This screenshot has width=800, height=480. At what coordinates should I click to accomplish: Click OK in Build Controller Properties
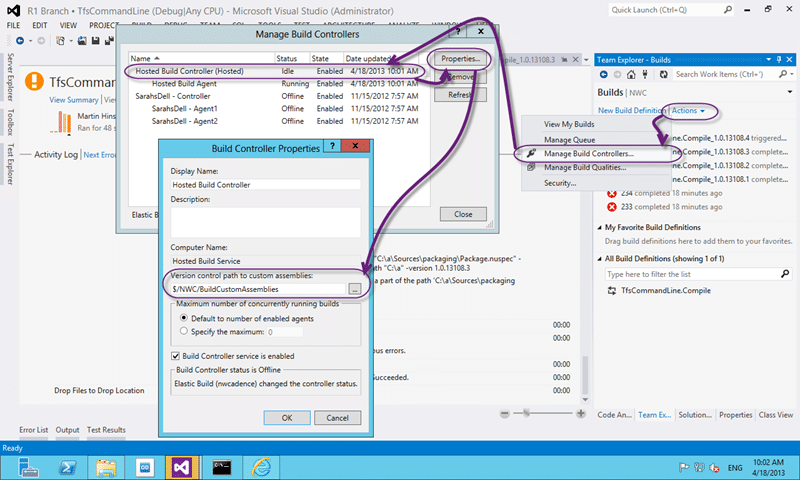(x=287, y=418)
